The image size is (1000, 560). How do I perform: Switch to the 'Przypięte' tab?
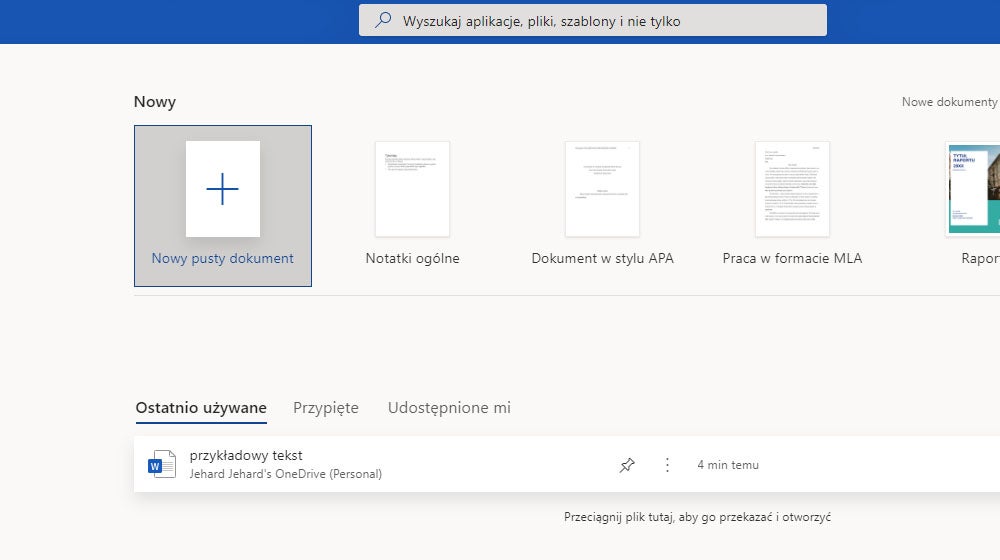326,408
